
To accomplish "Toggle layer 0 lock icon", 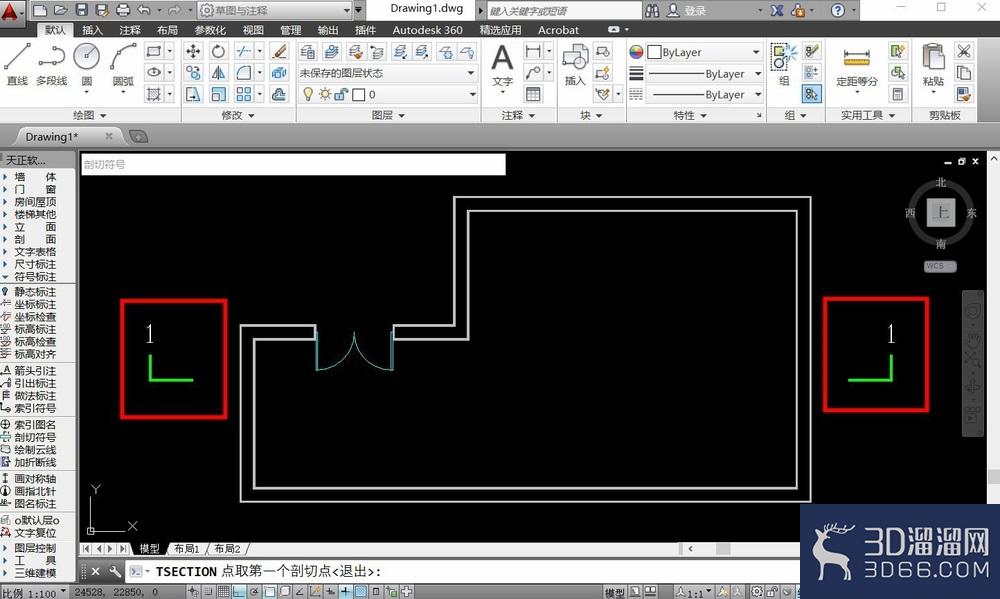I will (341, 94).
